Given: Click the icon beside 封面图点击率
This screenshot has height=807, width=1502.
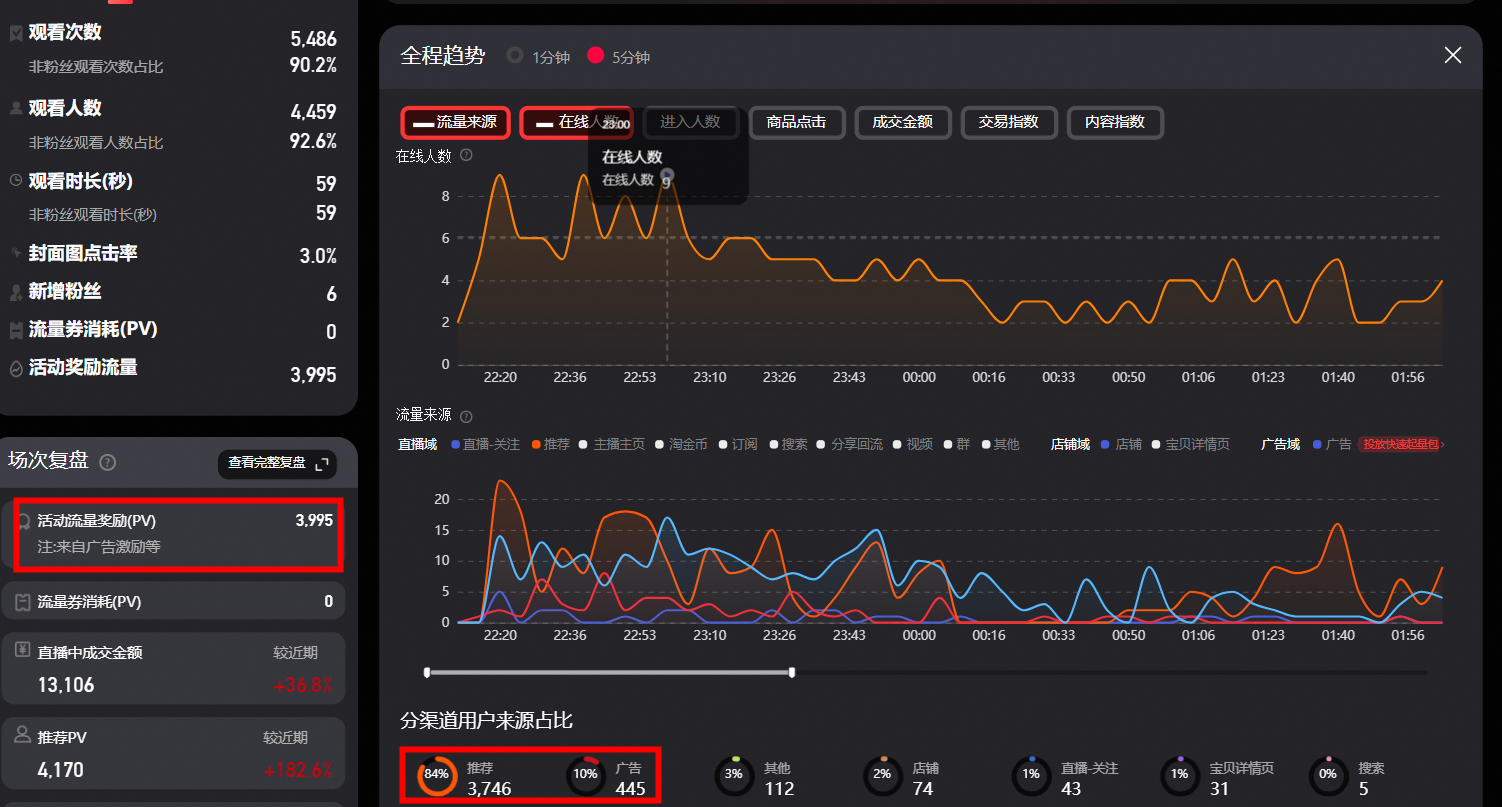Looking at the screenshot, I should point(16,254).
